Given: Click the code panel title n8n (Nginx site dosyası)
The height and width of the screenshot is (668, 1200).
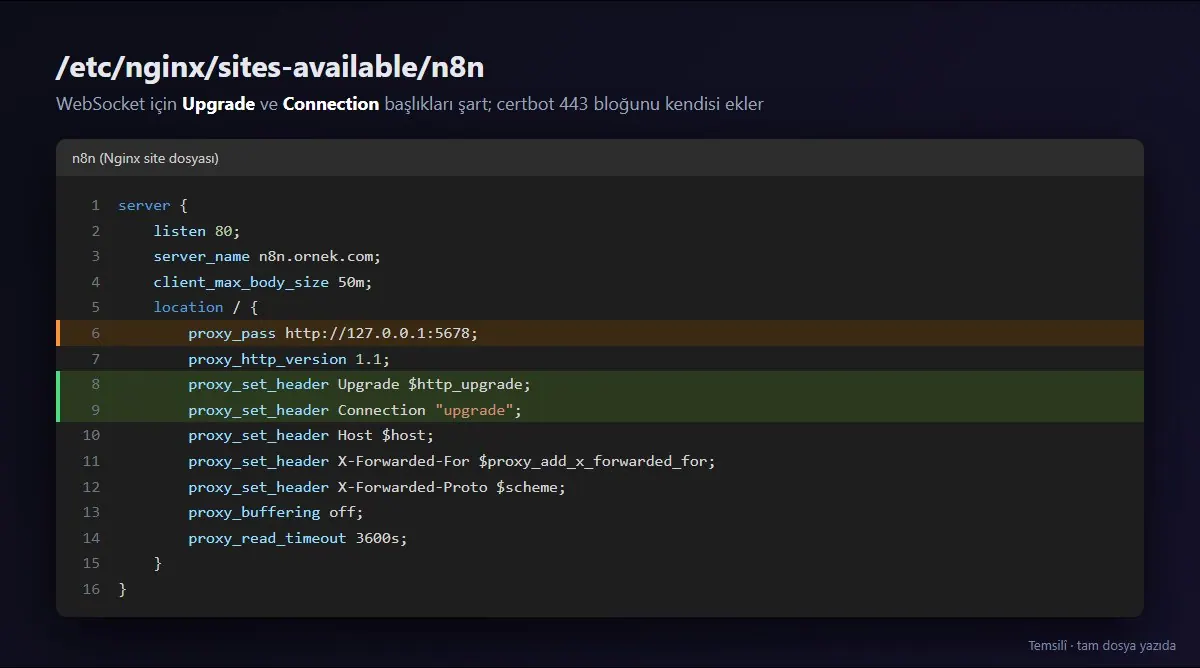Looking at the screenshot, I should tap(145, 158).
